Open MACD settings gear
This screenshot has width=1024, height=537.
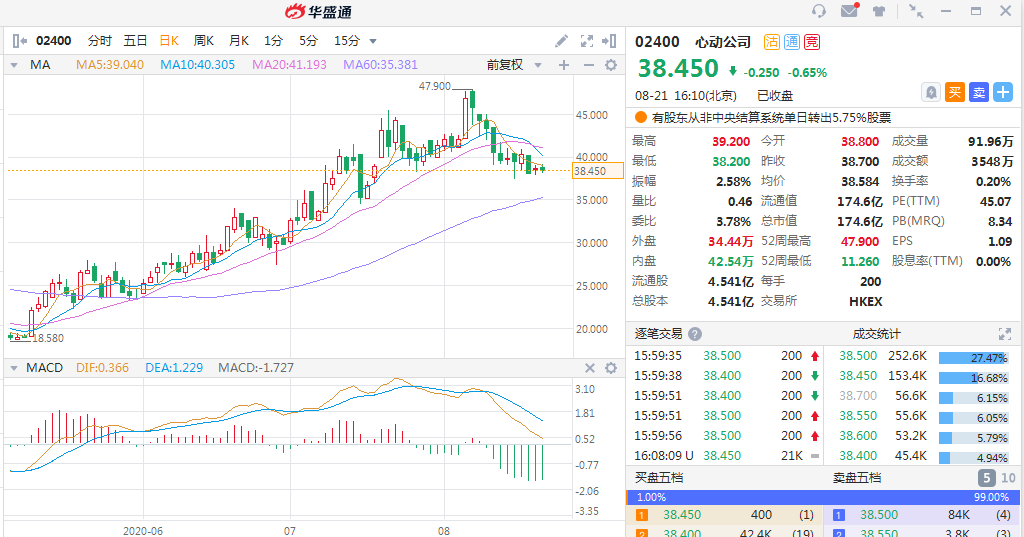[611, 368]
